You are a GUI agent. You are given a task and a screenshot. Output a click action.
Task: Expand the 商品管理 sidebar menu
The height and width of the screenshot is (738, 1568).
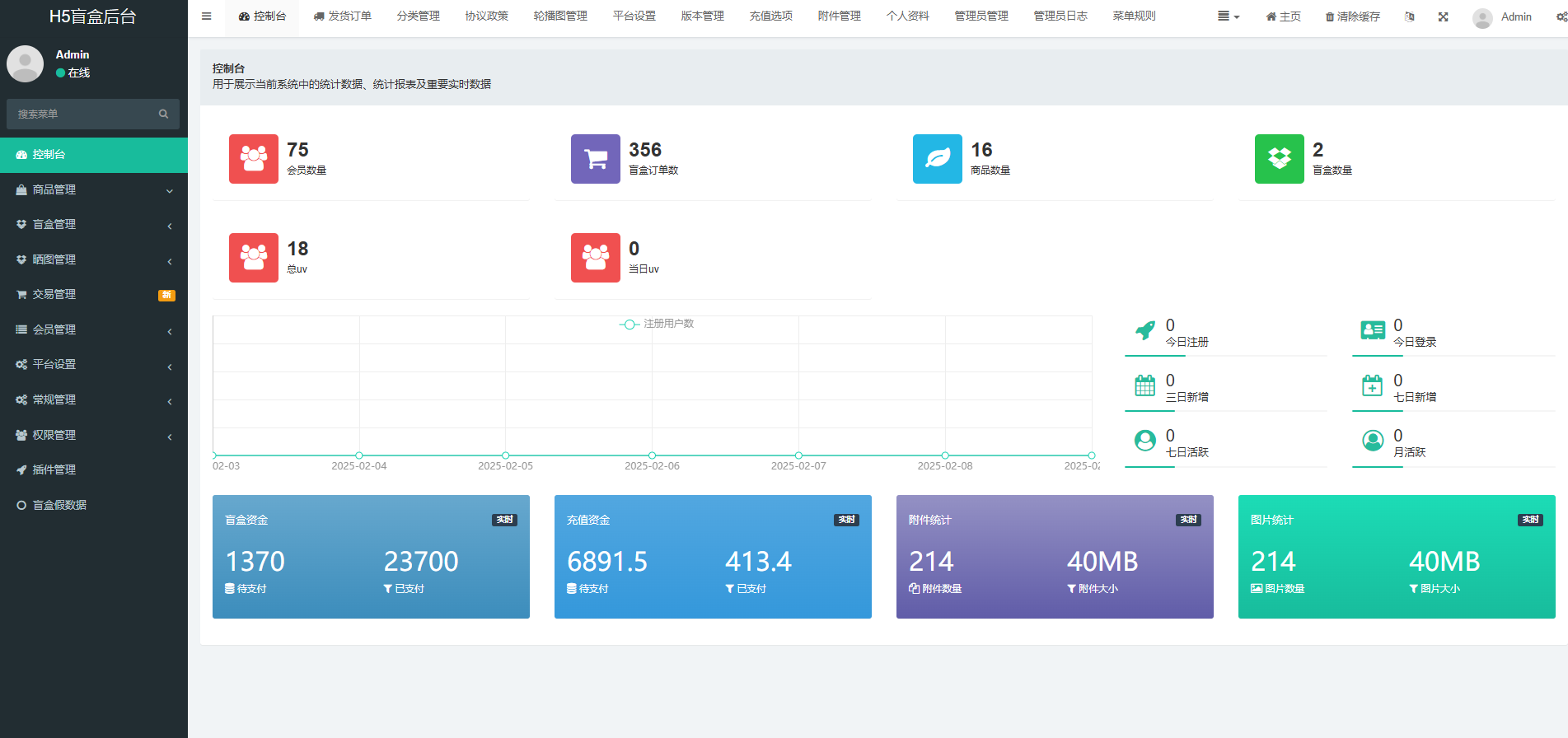93,189
